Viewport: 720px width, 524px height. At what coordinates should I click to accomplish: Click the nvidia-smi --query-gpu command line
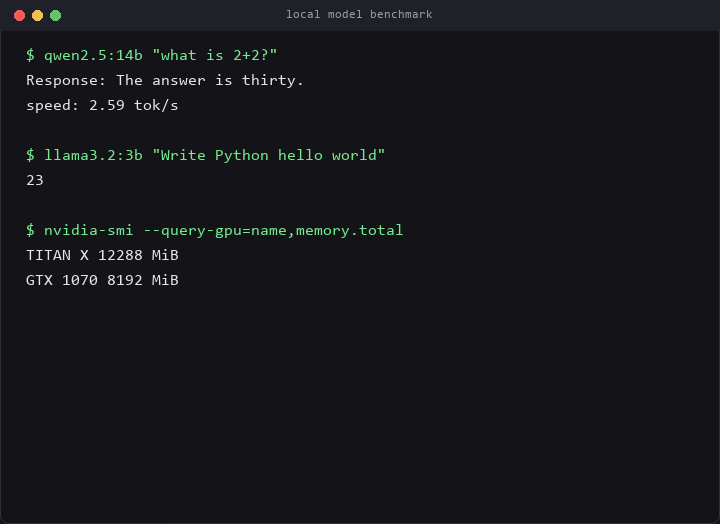[x=214, y=231]
